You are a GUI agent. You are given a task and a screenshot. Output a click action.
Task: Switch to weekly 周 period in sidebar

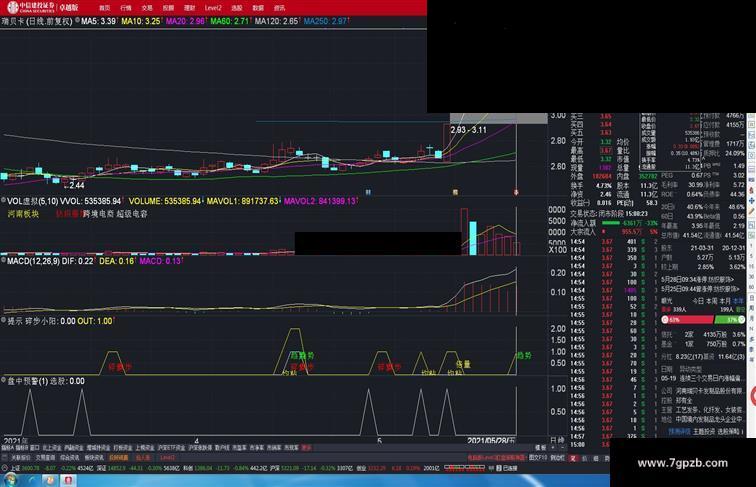tap(751, 309)
